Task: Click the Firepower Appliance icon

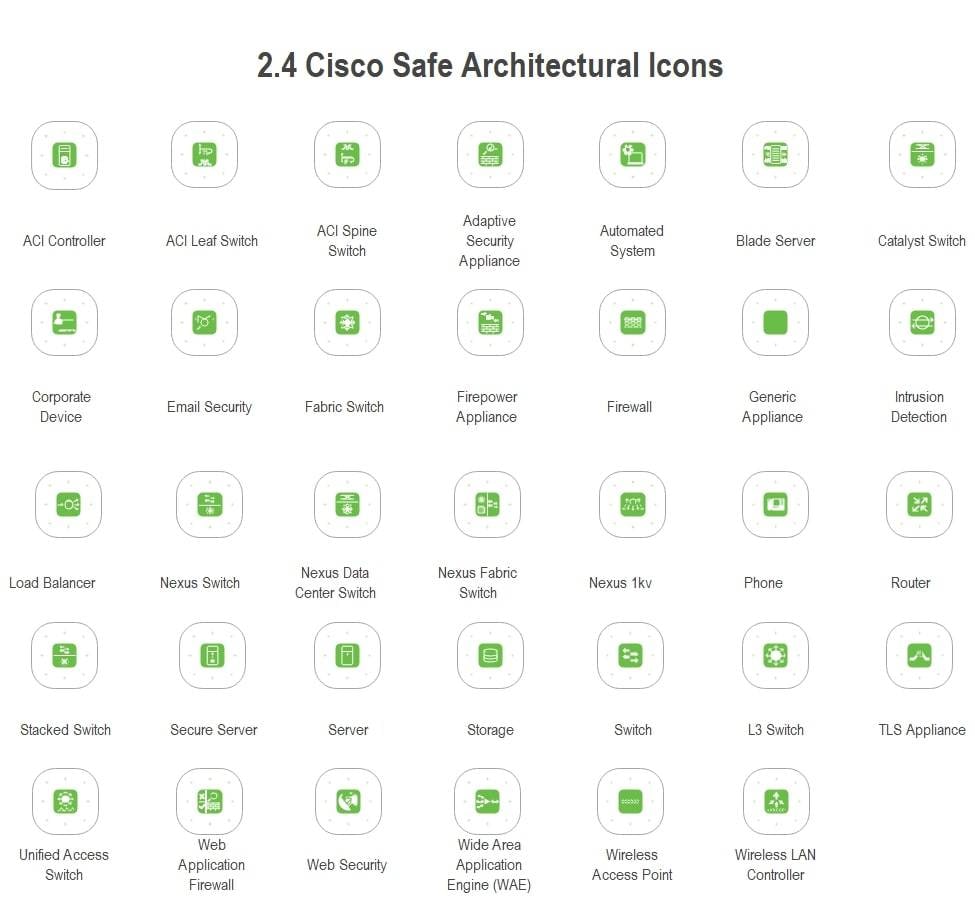Action: [x=491, y=322]
